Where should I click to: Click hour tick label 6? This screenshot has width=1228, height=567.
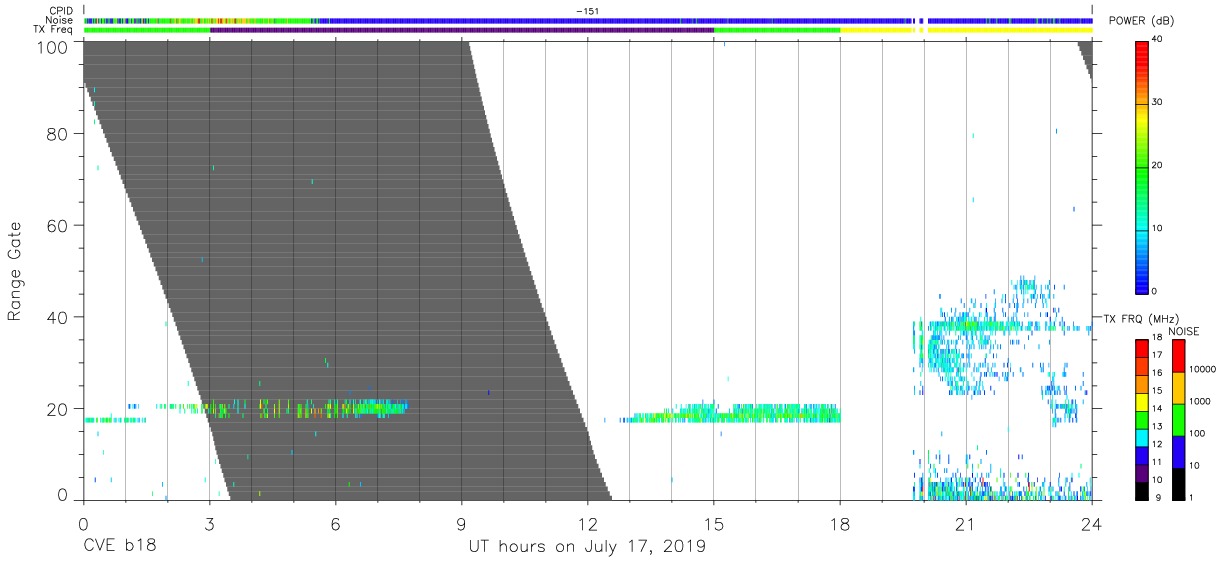point(335,524)
